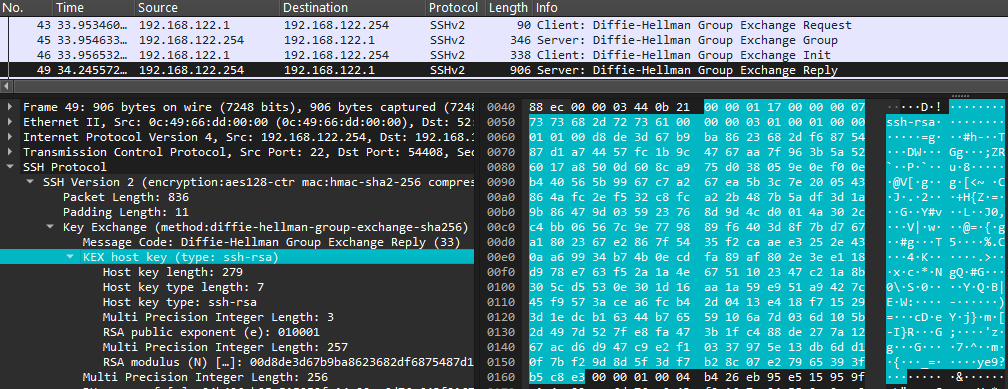Sort by the Destination column header
This screenshot has height=389, width=1008.
point(353,8)
